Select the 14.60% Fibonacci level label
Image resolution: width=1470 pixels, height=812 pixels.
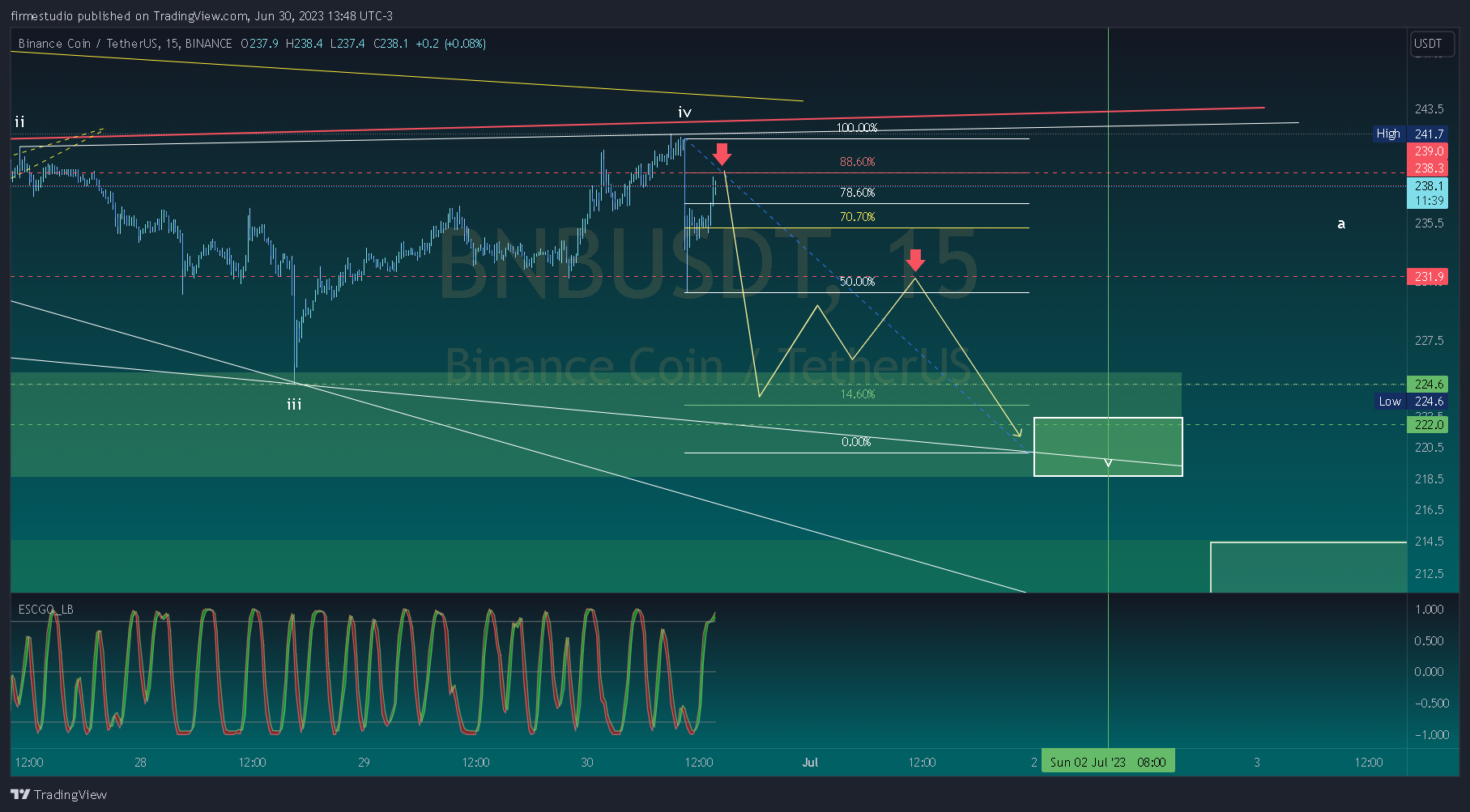pos(857,394)
